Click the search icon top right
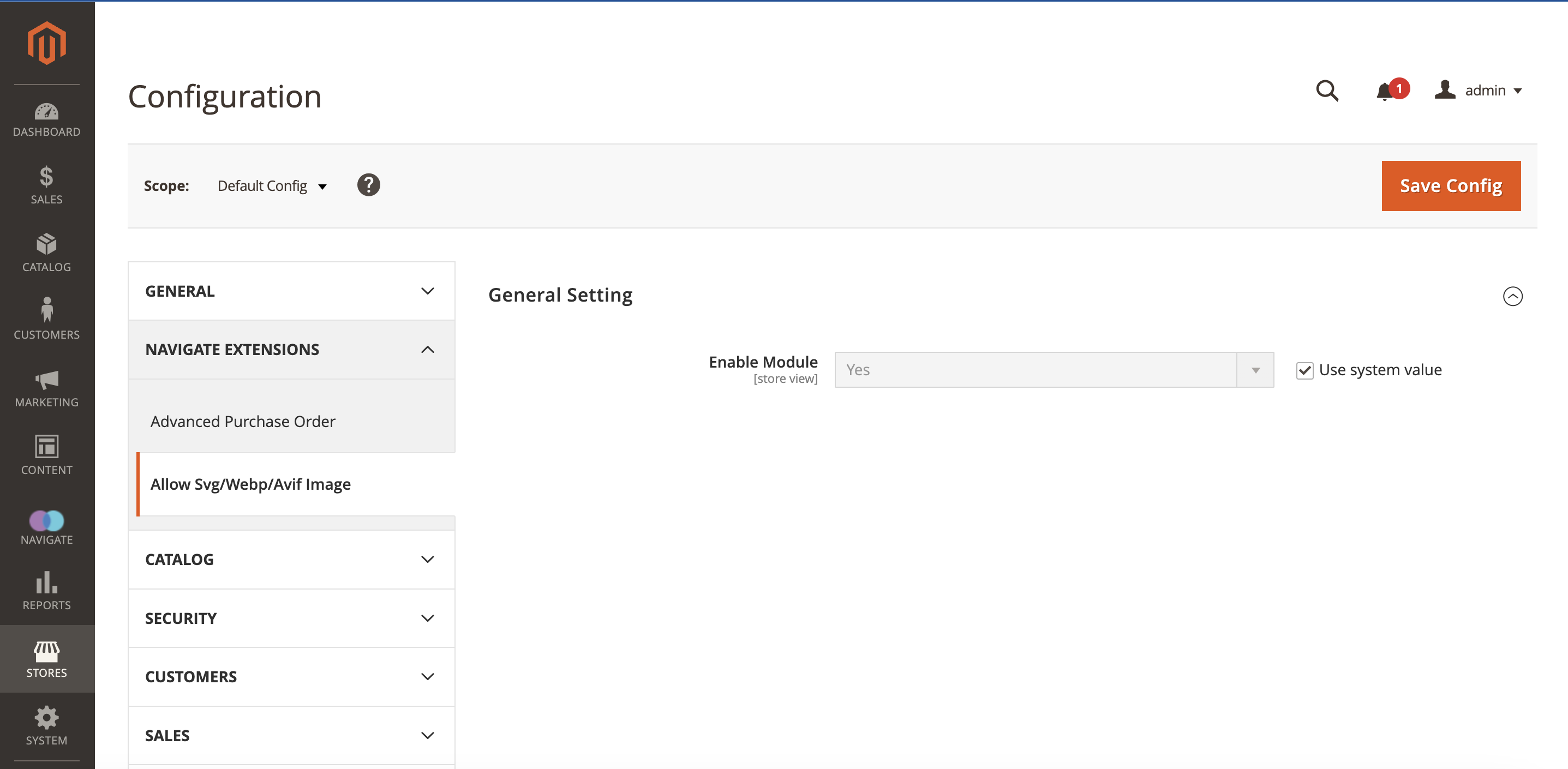 [x=1327, y=90]
